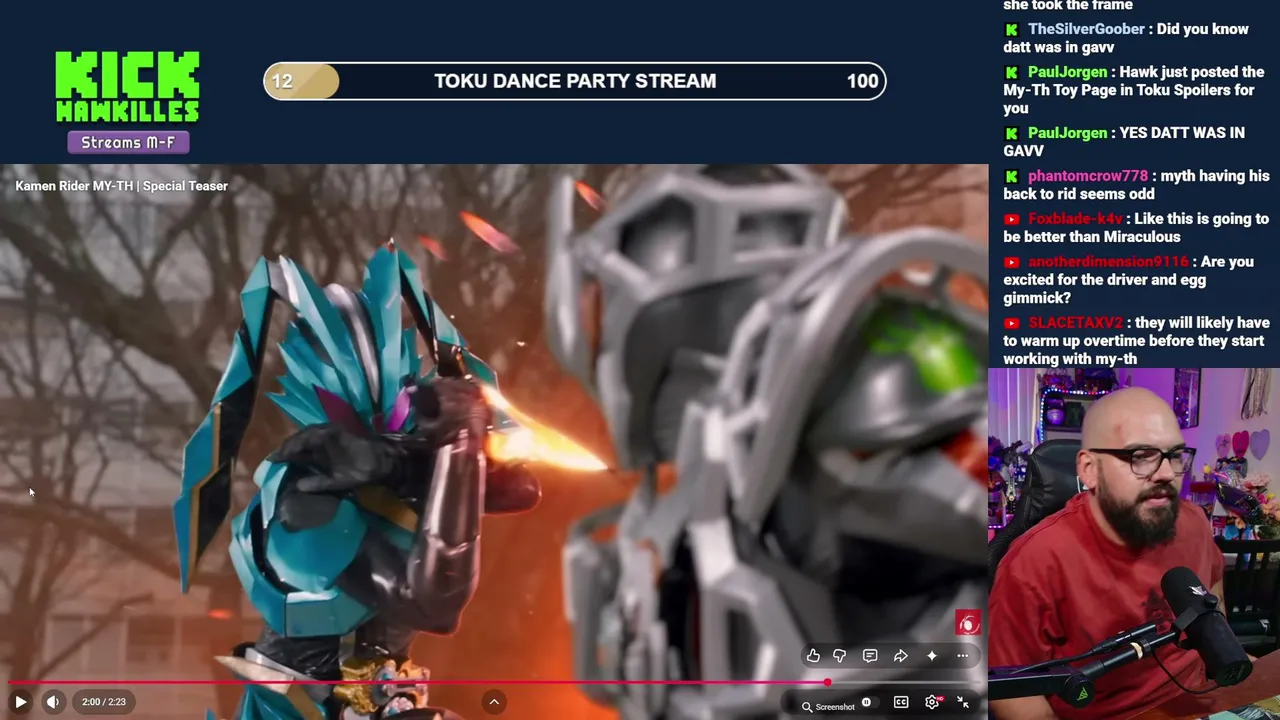
Task: Click the YouTube icon beside anotherdimension9116
Action: (x=1012, y=262)
